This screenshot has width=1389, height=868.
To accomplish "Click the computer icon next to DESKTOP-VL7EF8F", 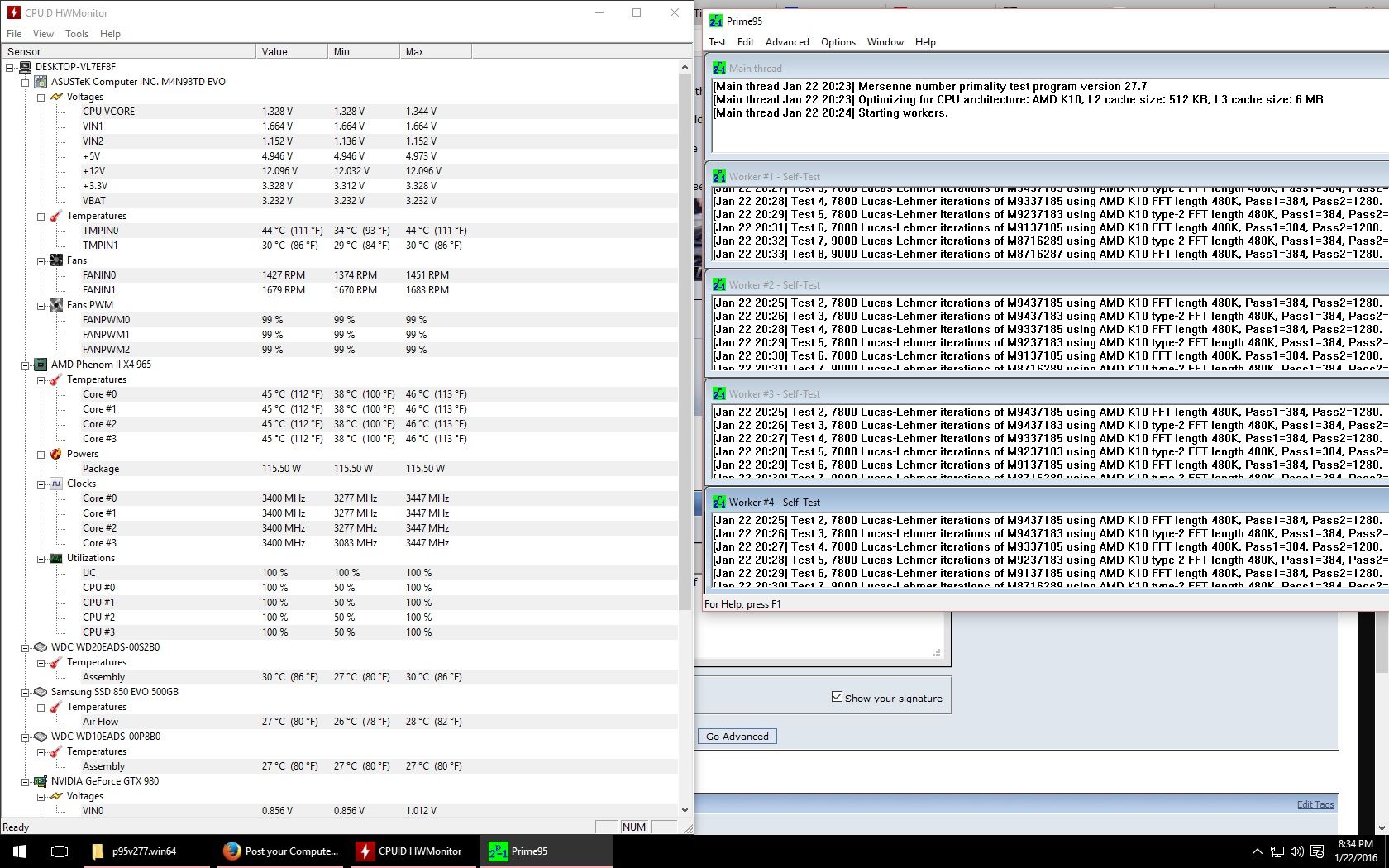I will click(x=25, y=67).
